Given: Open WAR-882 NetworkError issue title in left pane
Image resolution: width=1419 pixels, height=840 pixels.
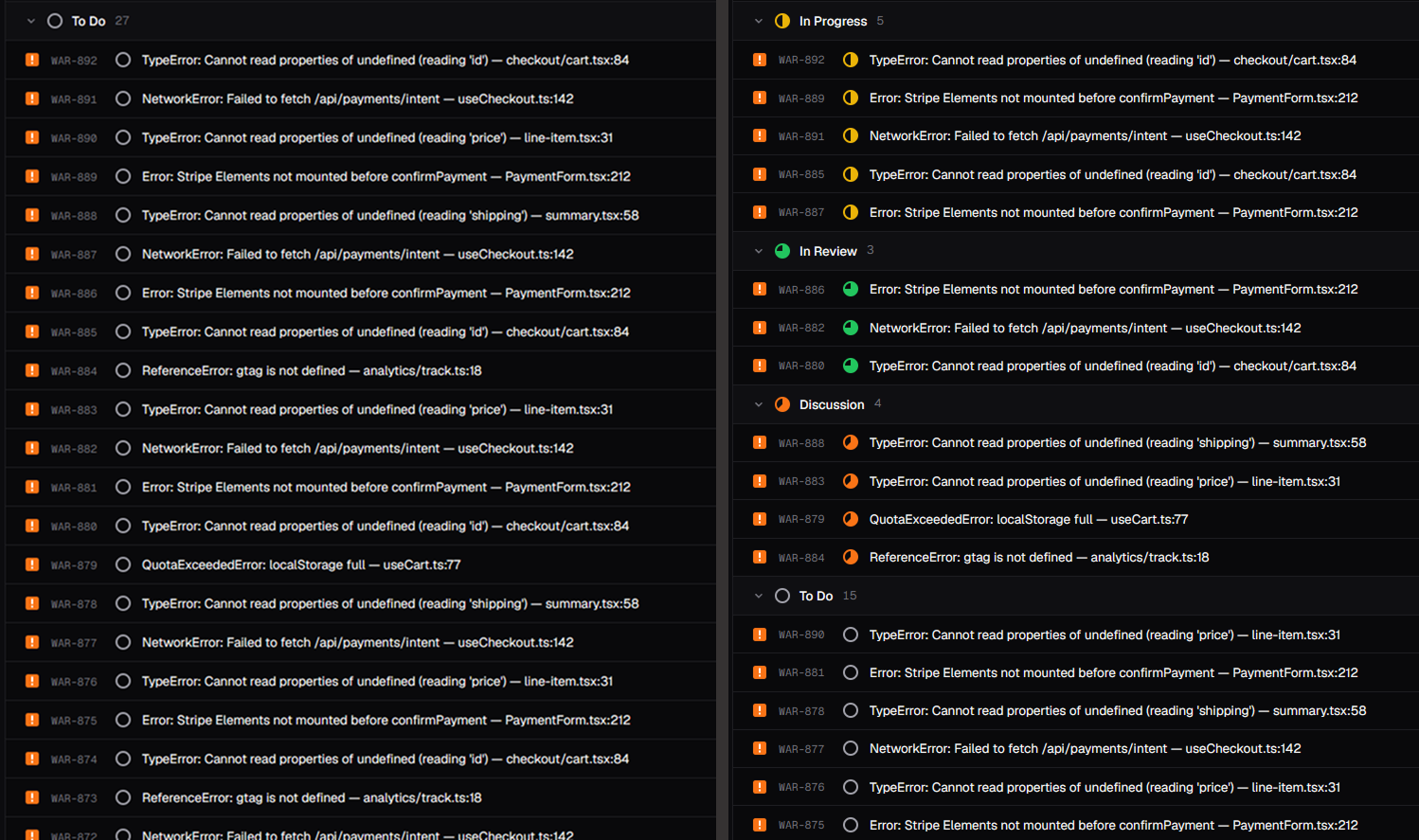Looking at the screenshot, I should click(x=358, y=448).
